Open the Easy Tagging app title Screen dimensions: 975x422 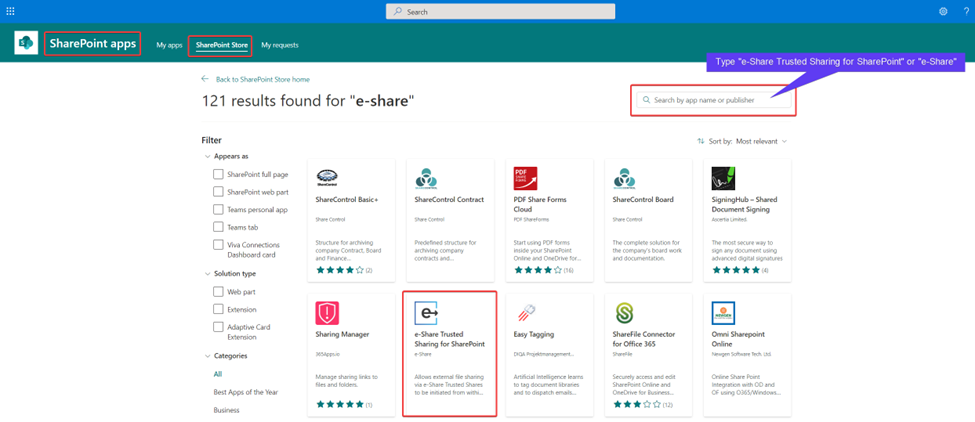click(534, 334)
